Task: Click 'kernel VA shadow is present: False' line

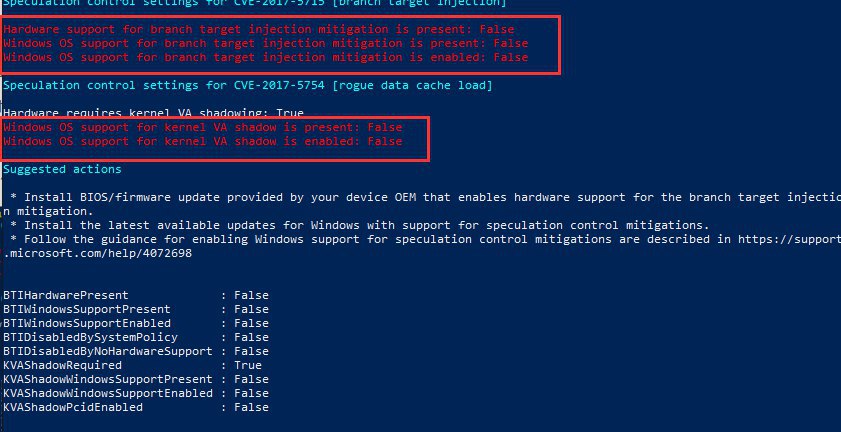Action: click(x=203, y=127)
